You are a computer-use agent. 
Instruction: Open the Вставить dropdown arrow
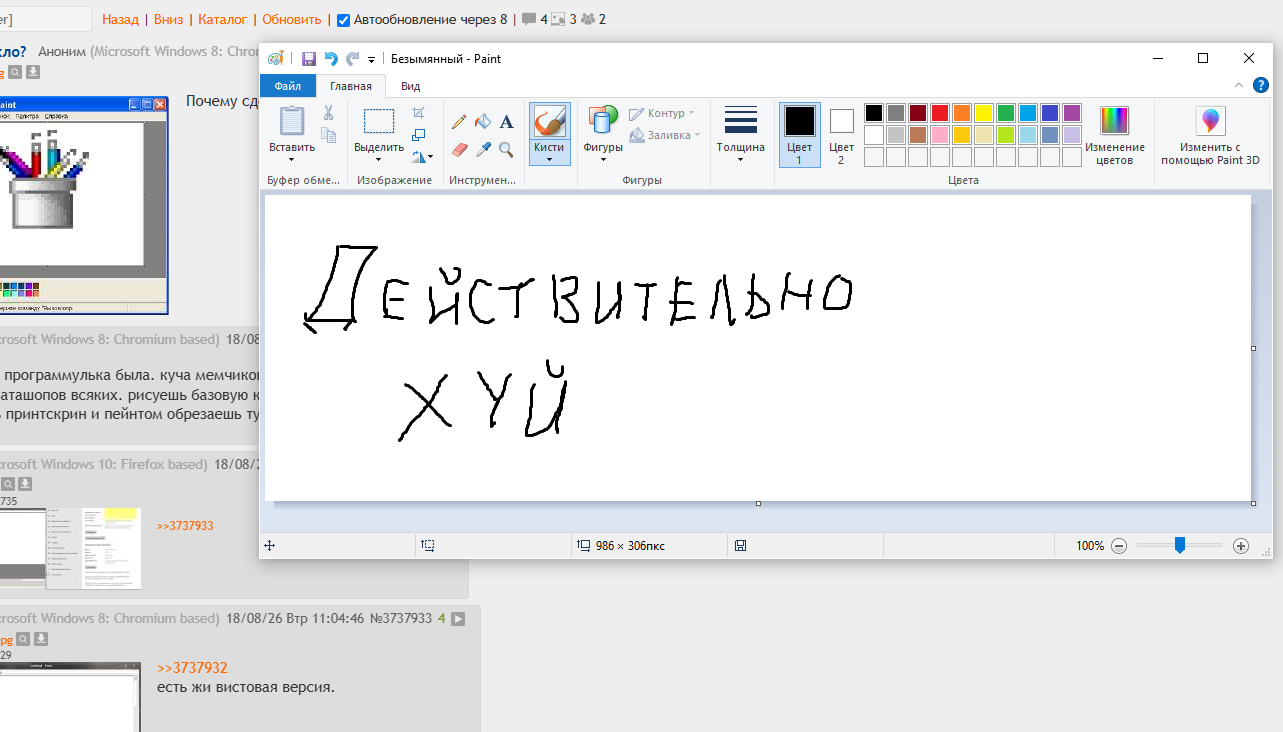click(292, 159)
